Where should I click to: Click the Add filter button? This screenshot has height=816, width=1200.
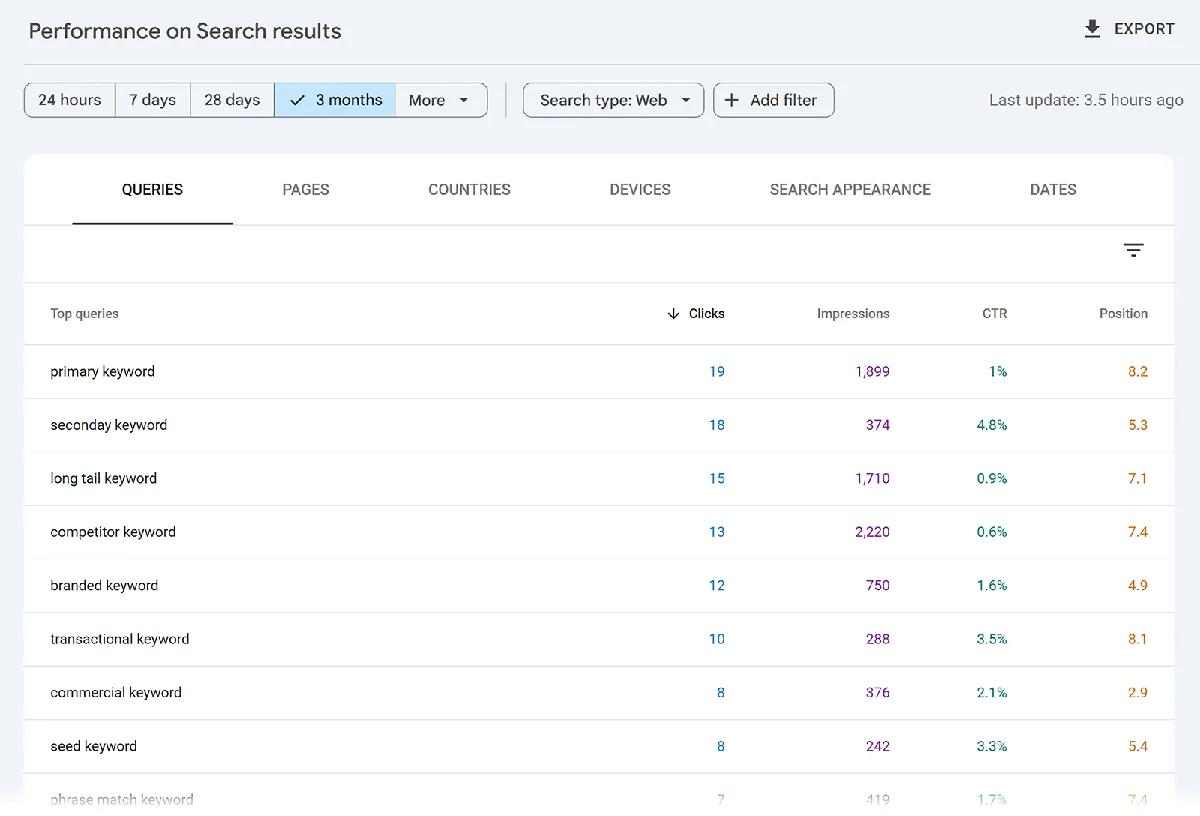774,100
